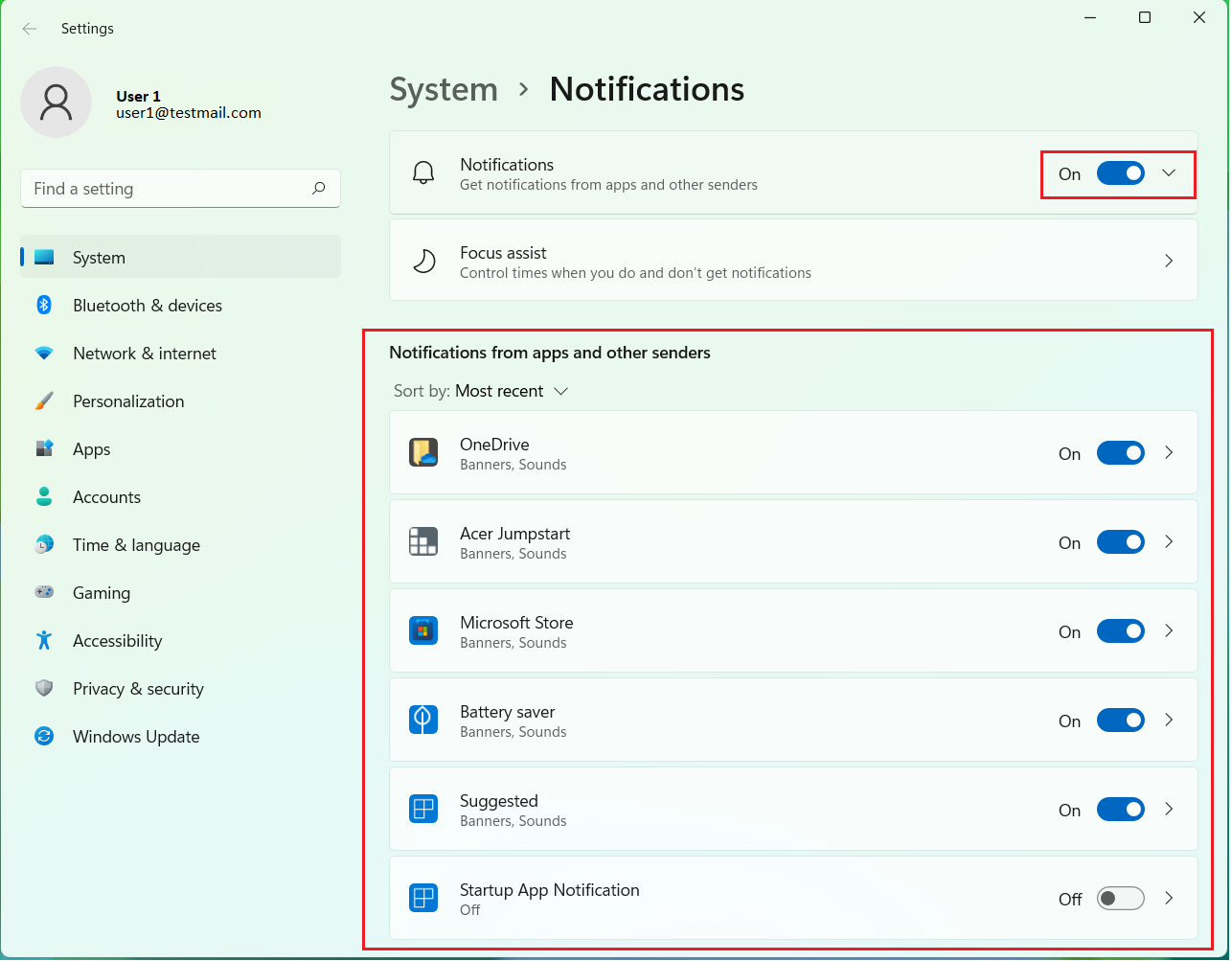Select System in the sidebar menu
The width and height of the screenshot is (1232, 961).
pyautogui.click(x=98, y=257)
